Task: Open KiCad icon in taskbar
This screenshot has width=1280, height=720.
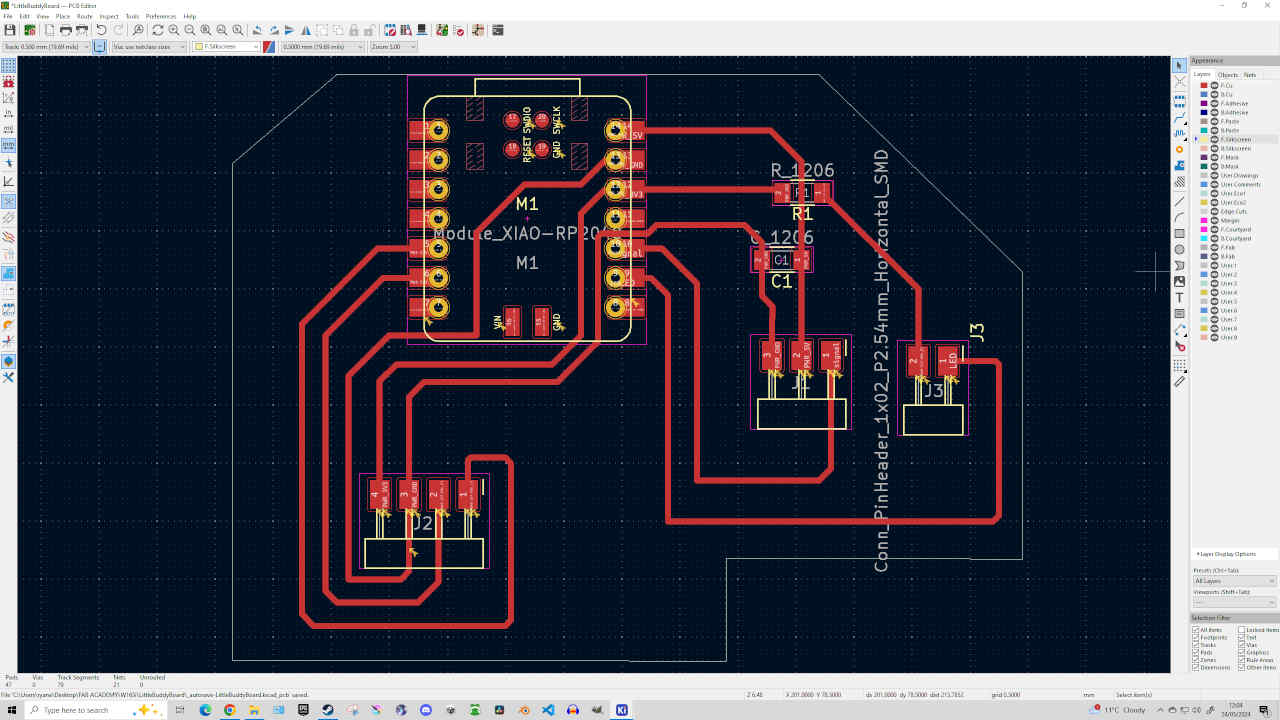Action: [622, 710]
